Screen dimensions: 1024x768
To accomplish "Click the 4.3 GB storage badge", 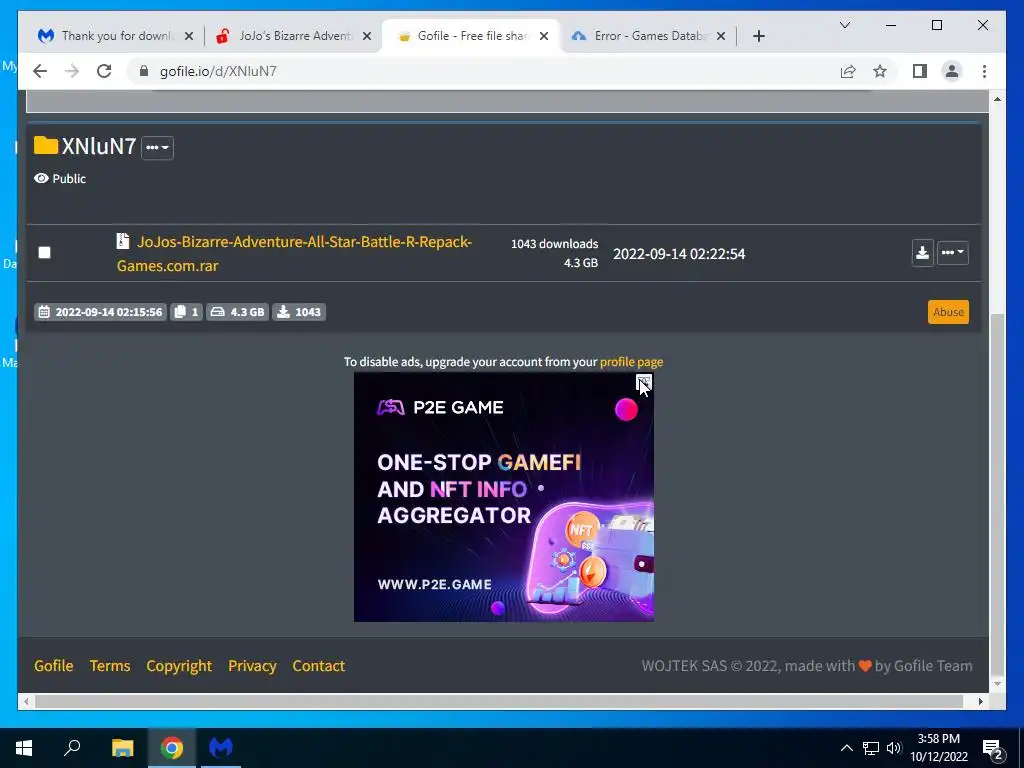I will tap(238, 312).
